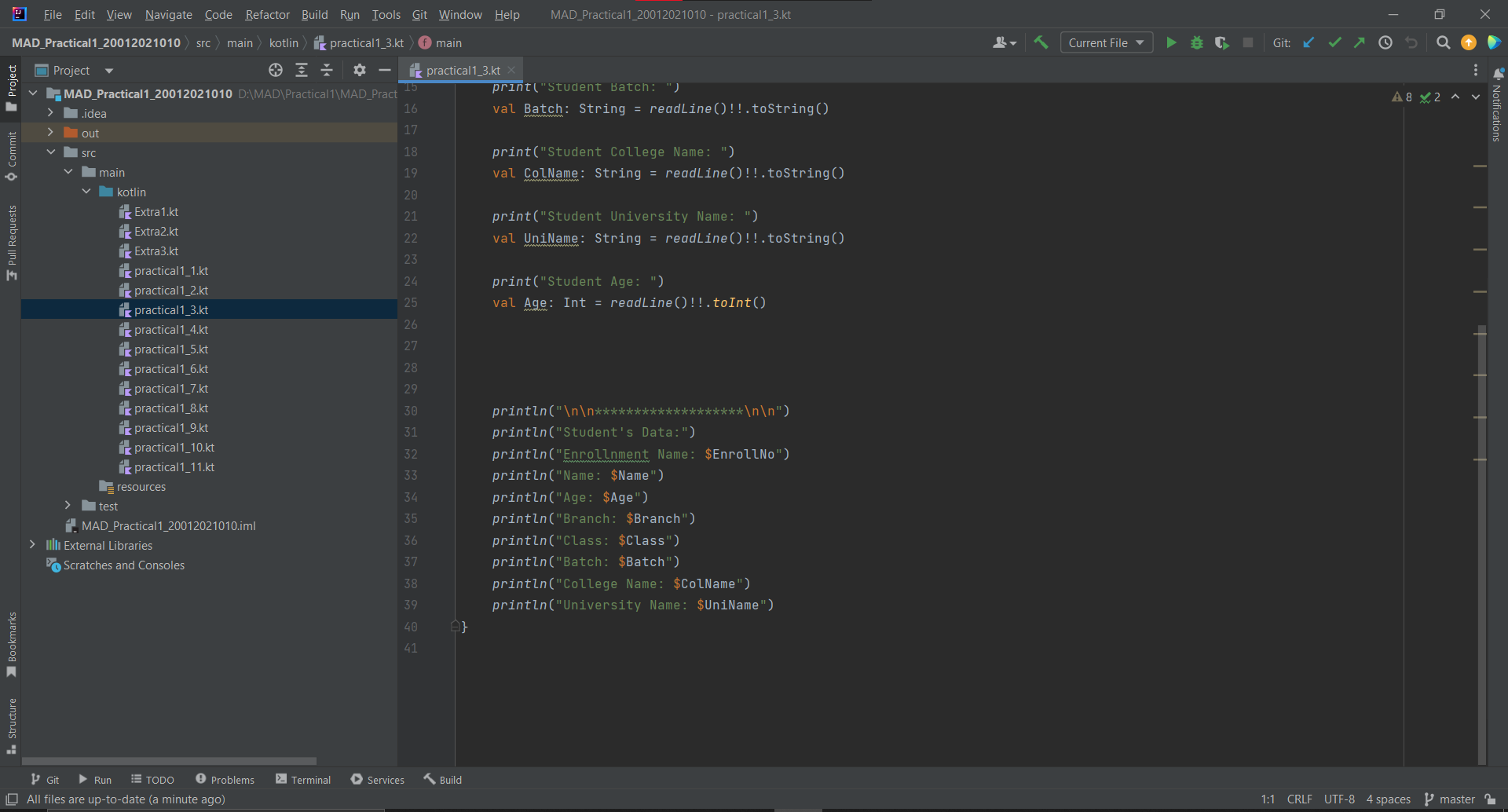Open the Navigate menu
Screen dimensions: 1508x812
[168, 15]
